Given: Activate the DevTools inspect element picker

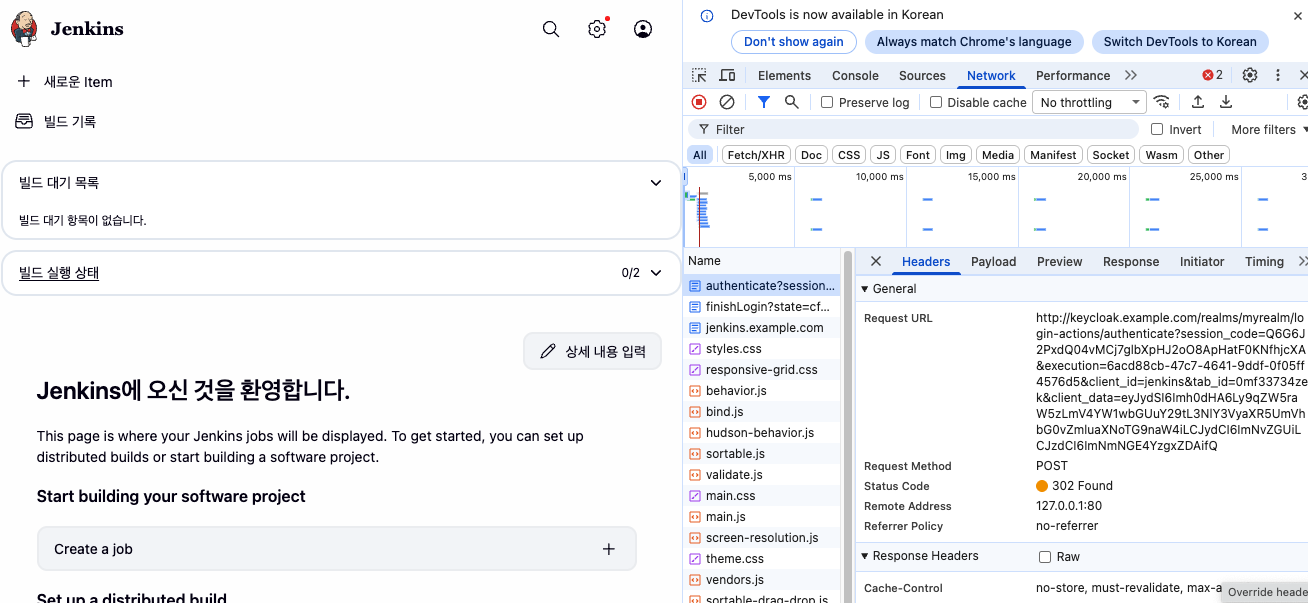Looking at the screenshot, I should tap(699, 75).
